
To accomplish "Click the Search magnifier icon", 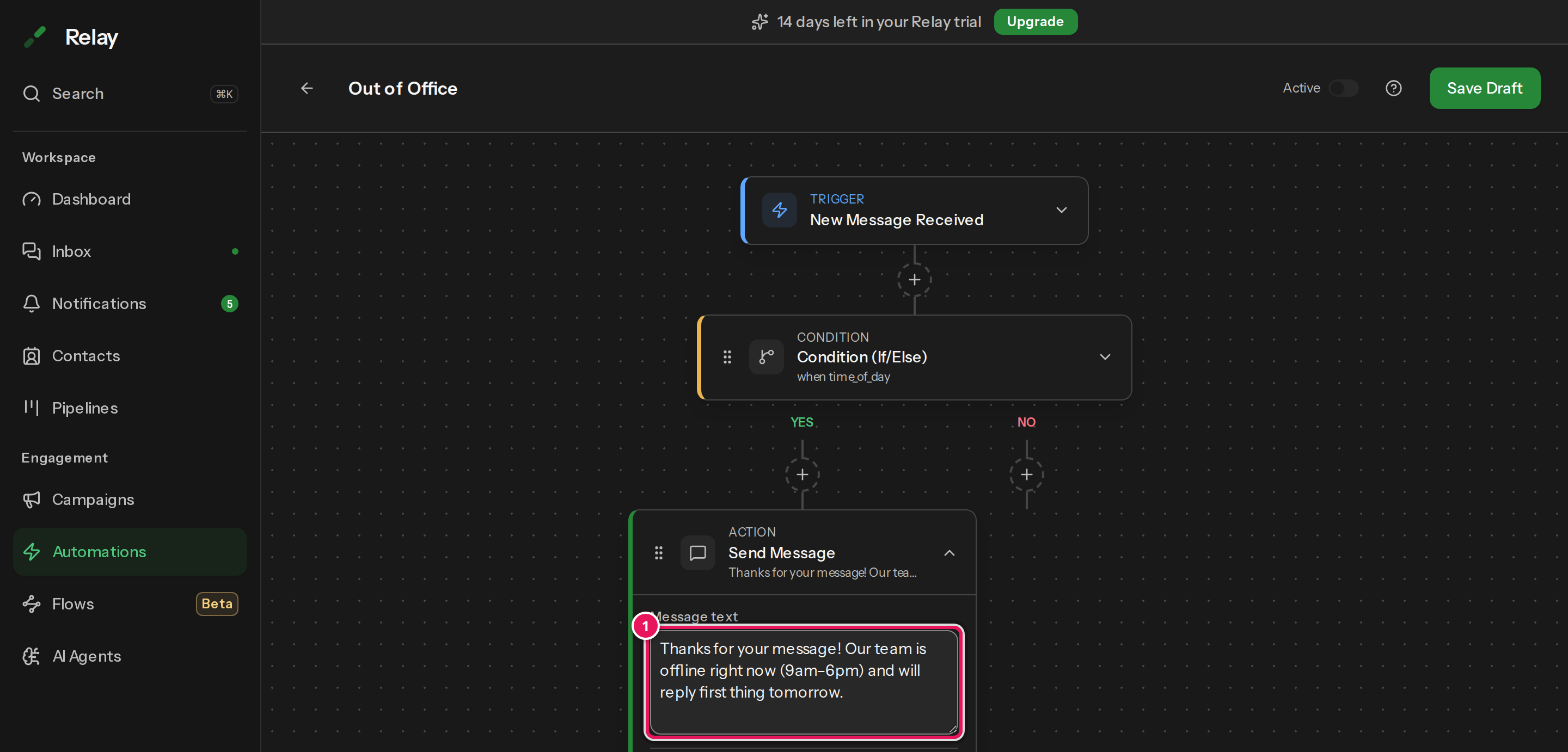I will click(x=31, y=94).
